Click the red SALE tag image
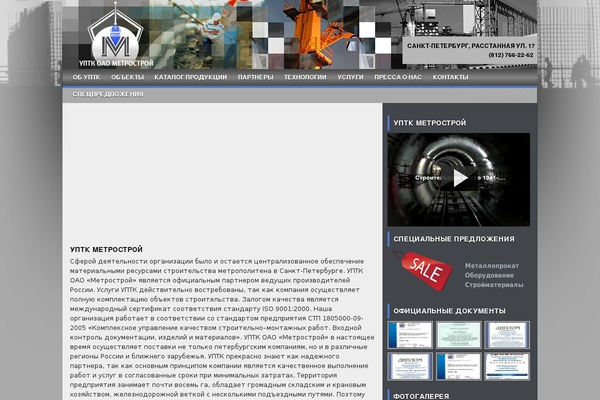 click(x=423, y=270)
